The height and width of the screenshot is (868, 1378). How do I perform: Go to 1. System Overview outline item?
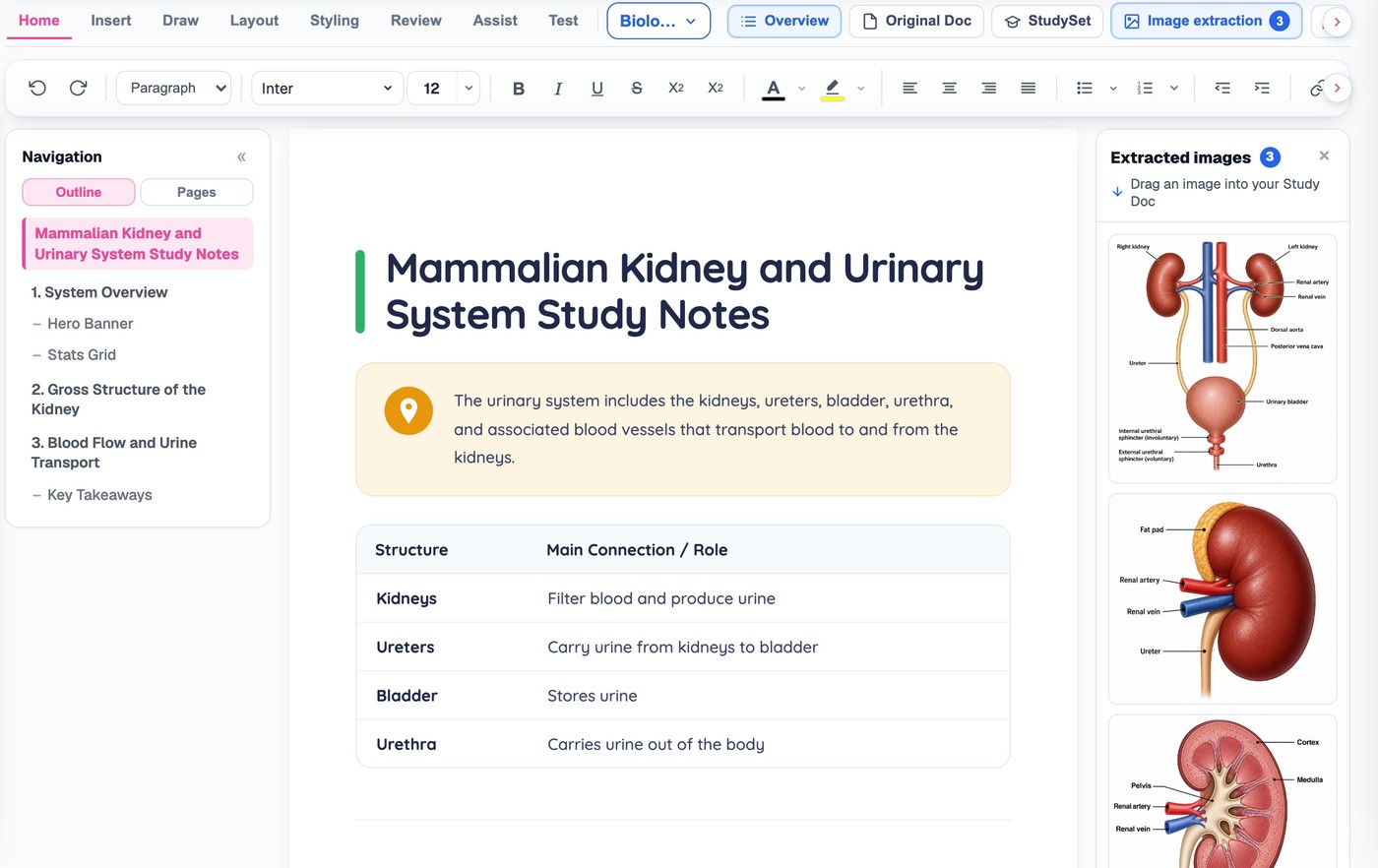(99, 292)
